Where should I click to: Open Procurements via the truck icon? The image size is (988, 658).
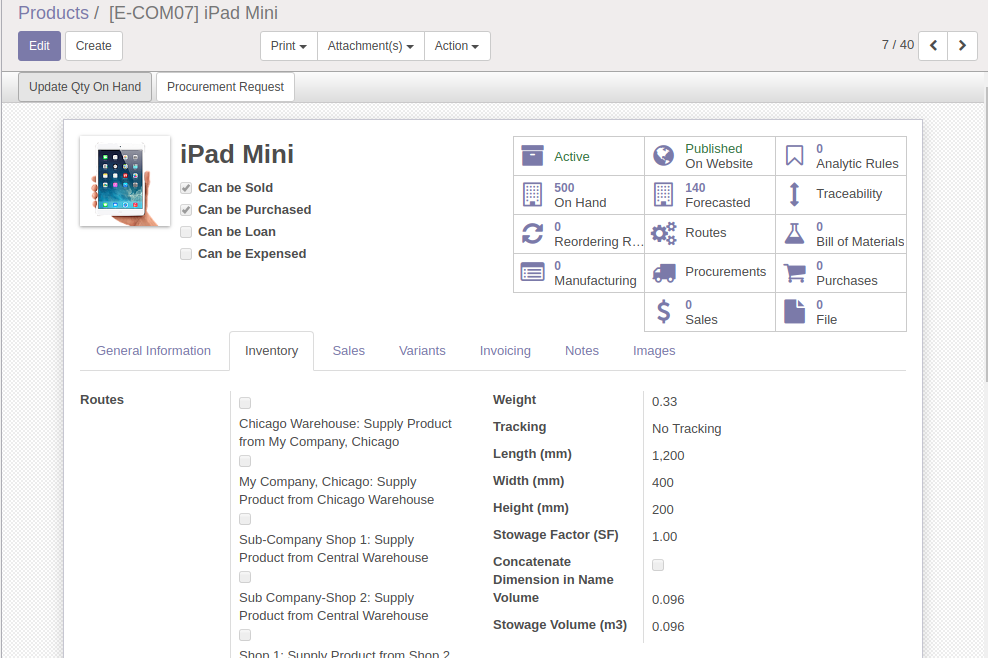pos(664,272)
